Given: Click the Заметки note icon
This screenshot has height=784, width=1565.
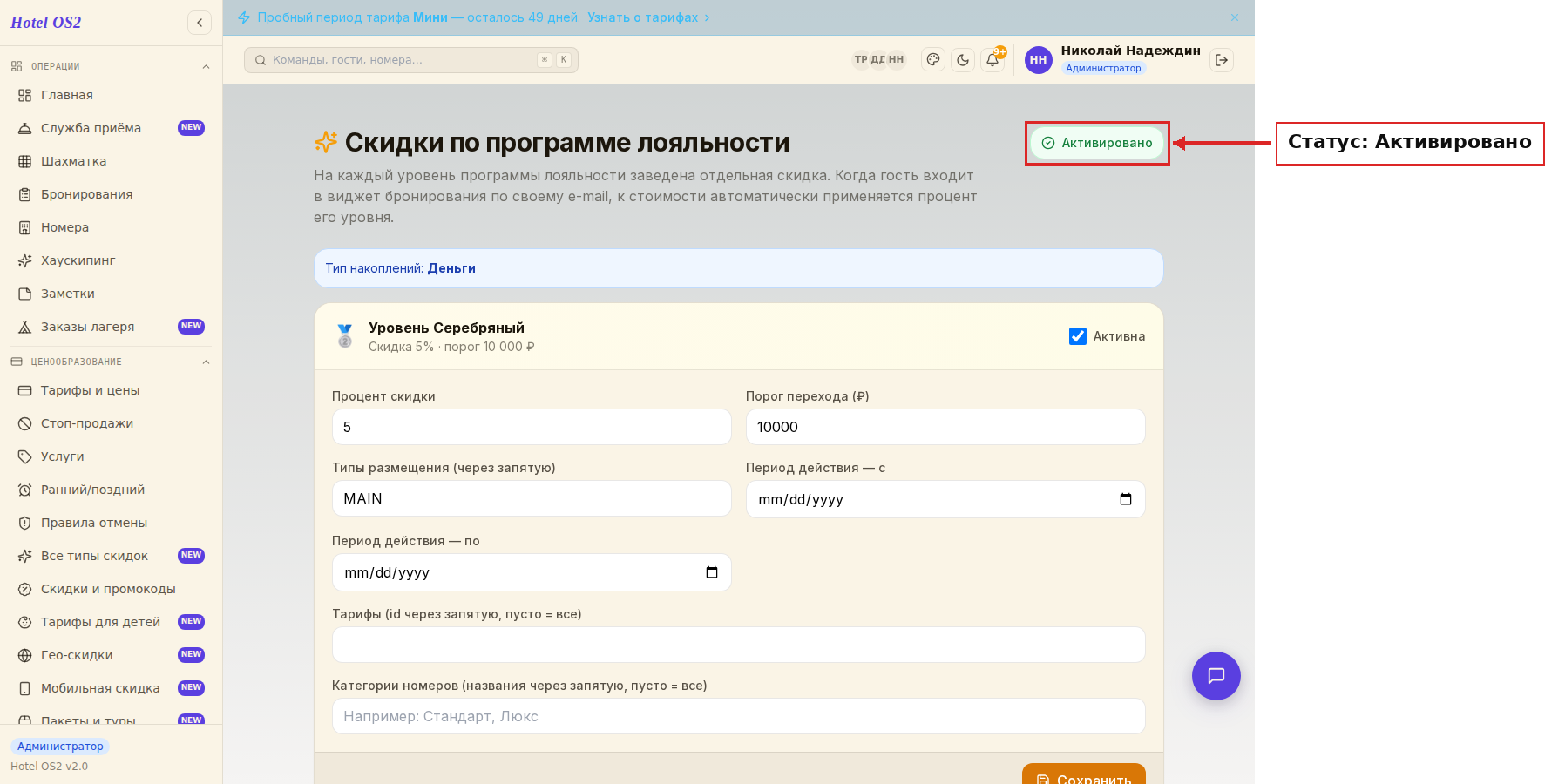Looking at the screenshot, I should [x=25, y=294].
